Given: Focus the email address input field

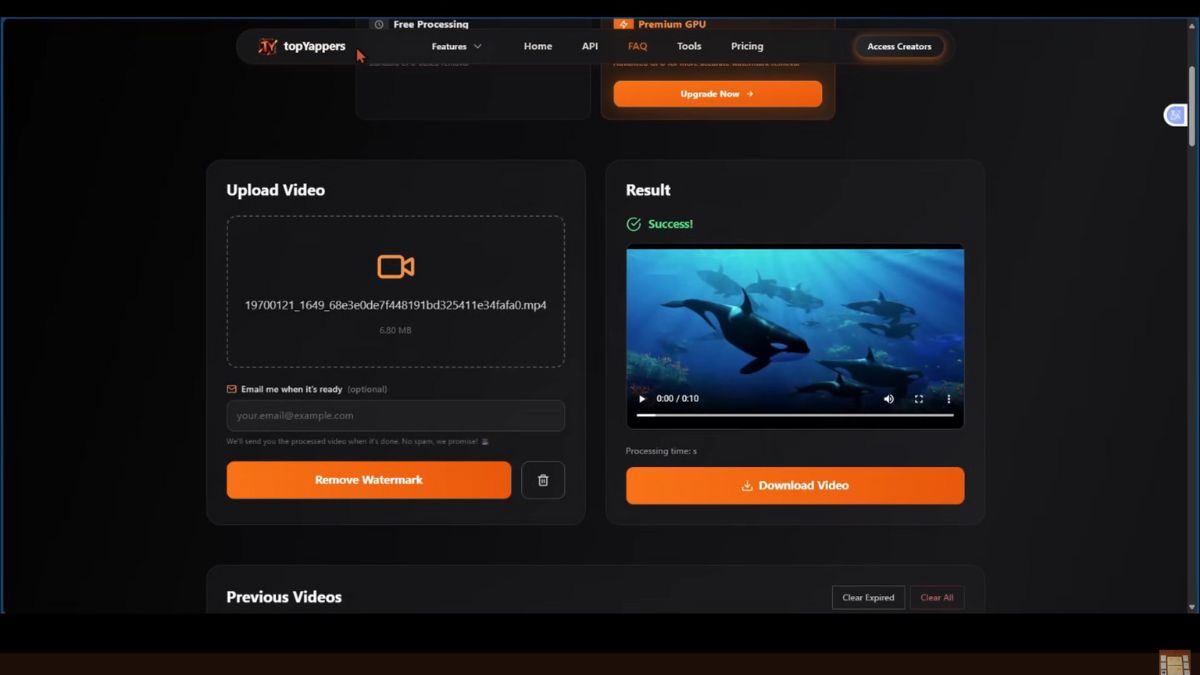Looking at the screenshot, I should pos(395,416).
